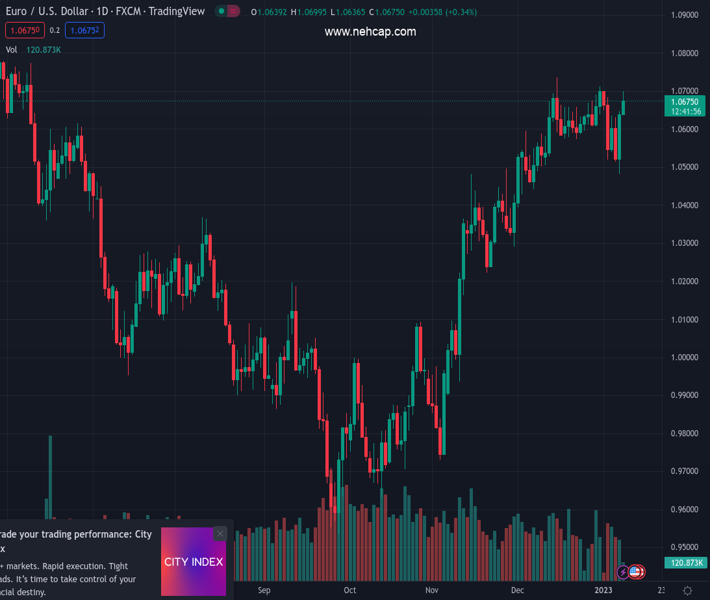Close the City Index ad popup

coord(220,534)
